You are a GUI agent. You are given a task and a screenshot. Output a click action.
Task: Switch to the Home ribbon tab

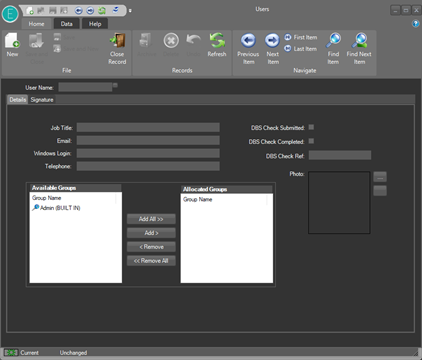36,24
